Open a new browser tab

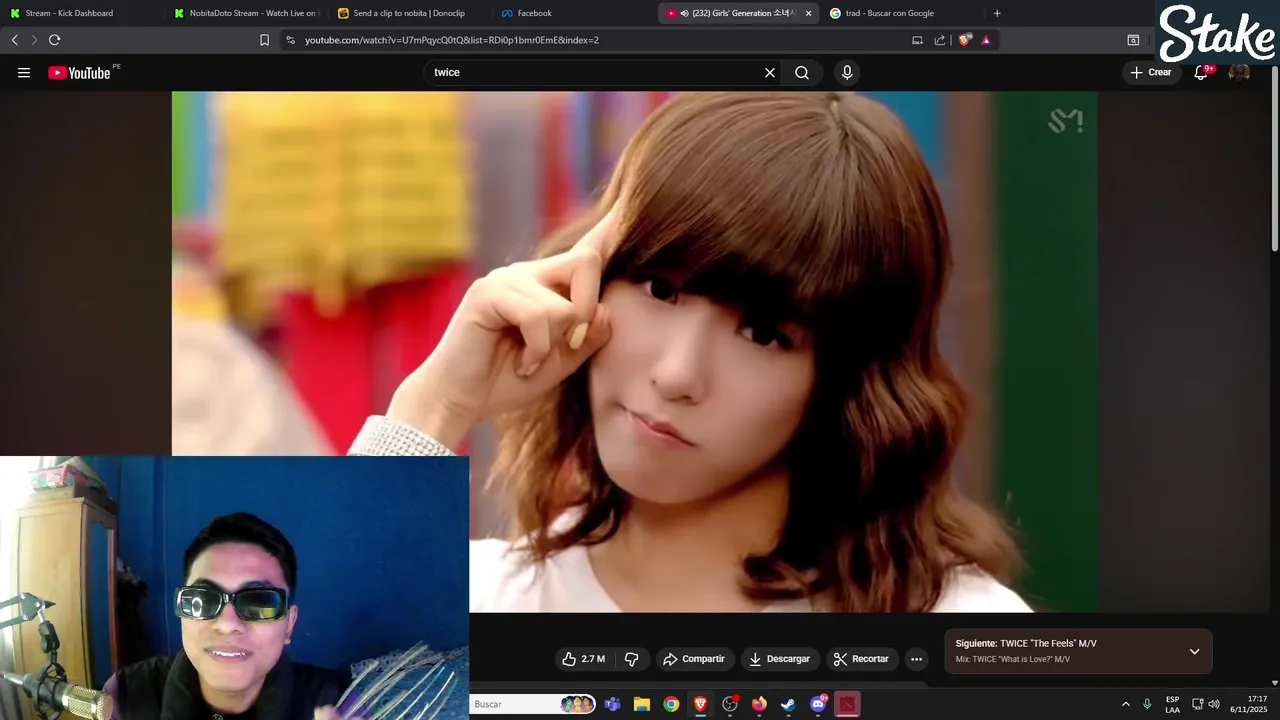(x=997, y=13)
